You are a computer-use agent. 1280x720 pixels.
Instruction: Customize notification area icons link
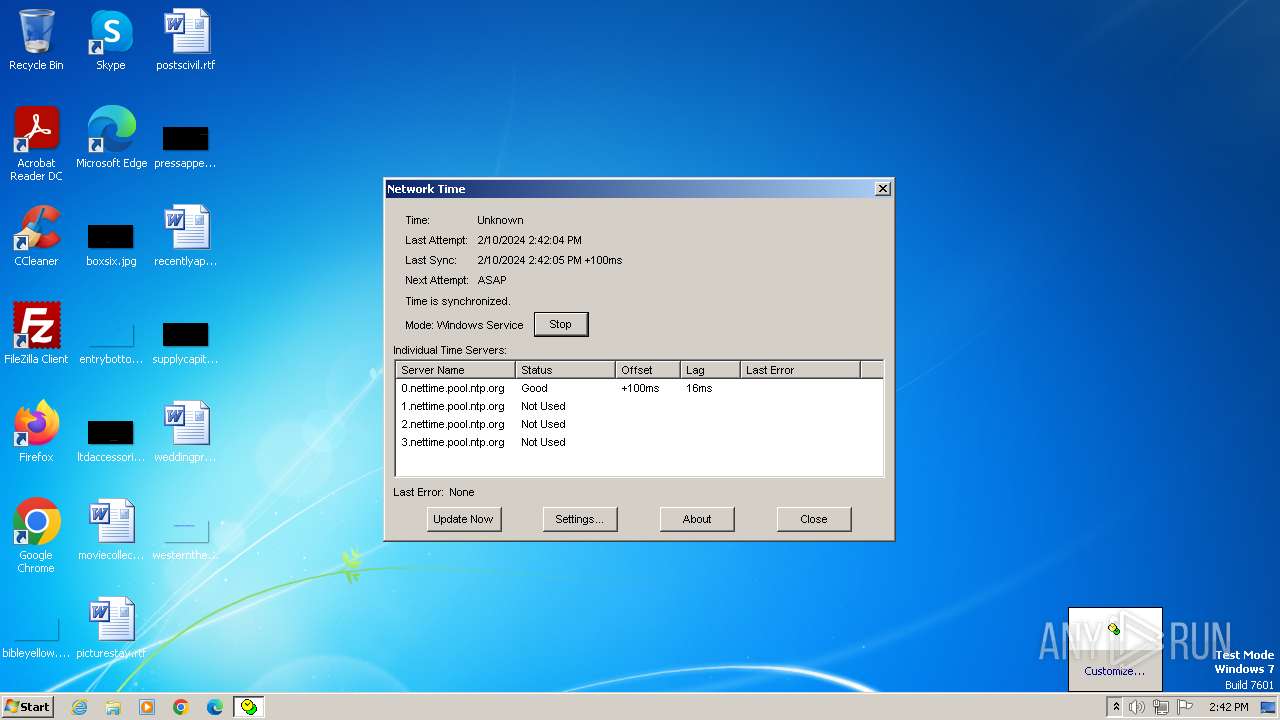[x=1114, y=671]
